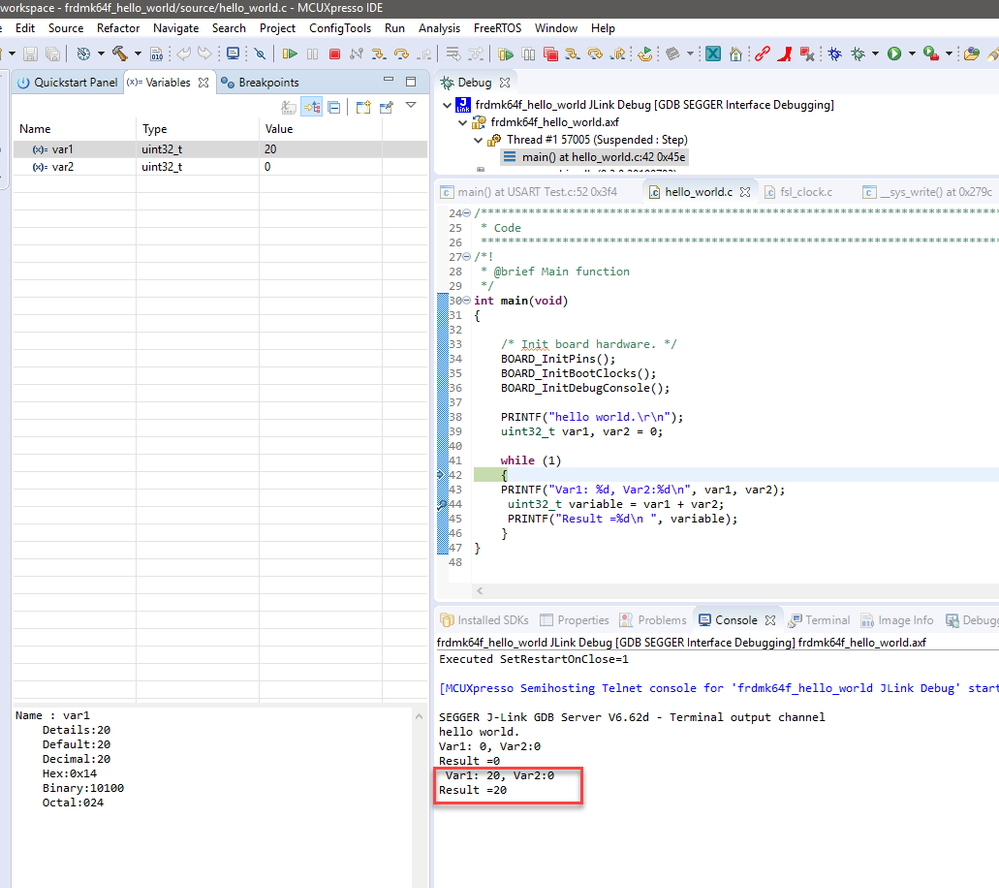This screenshot has width=999, height=888.
Task: Click the Save icon in the toolbar
Action: click(30, 54)
